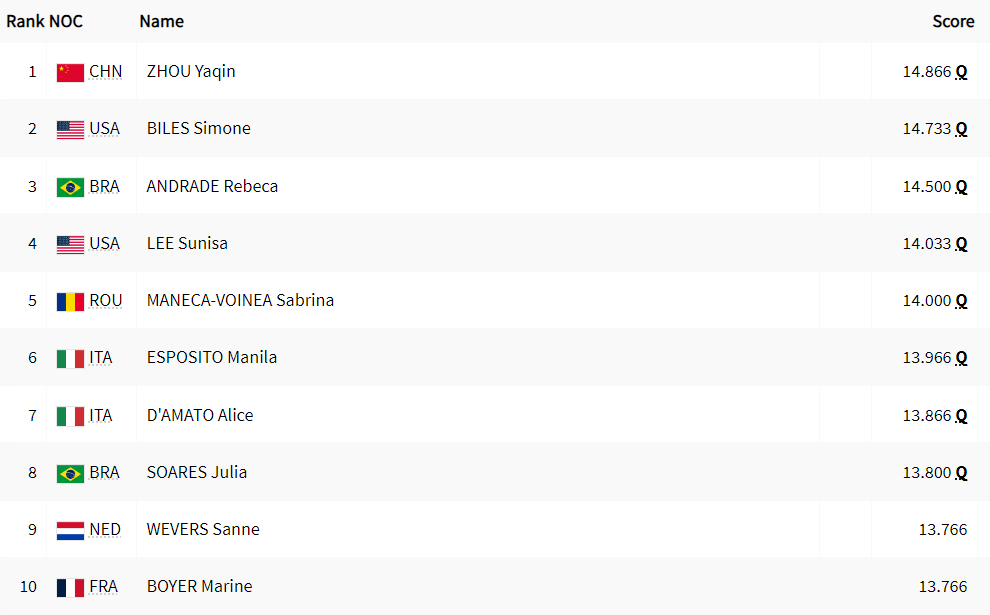The height and width of the screenshot is (615, 990).
Task: Sort by the Name column header
Action: pyautogui.click(x=162, y=21)
